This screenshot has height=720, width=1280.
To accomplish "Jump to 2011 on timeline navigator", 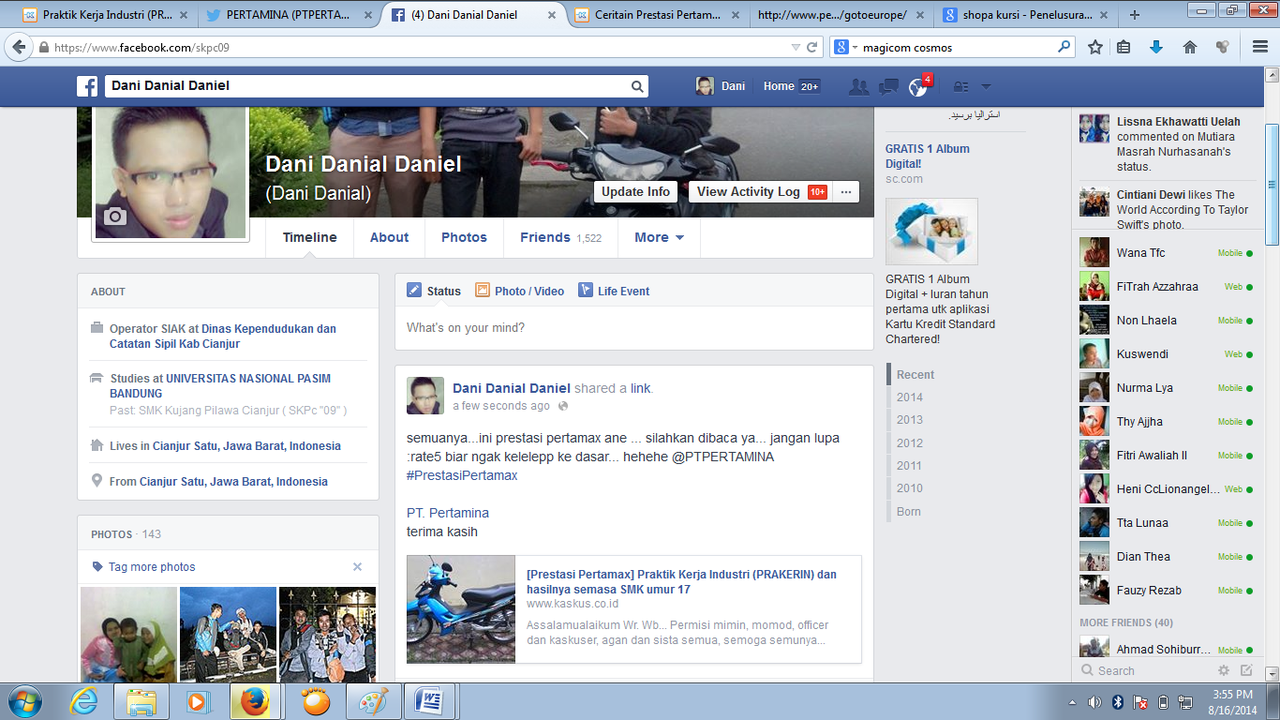I will (x=910, y=465).
